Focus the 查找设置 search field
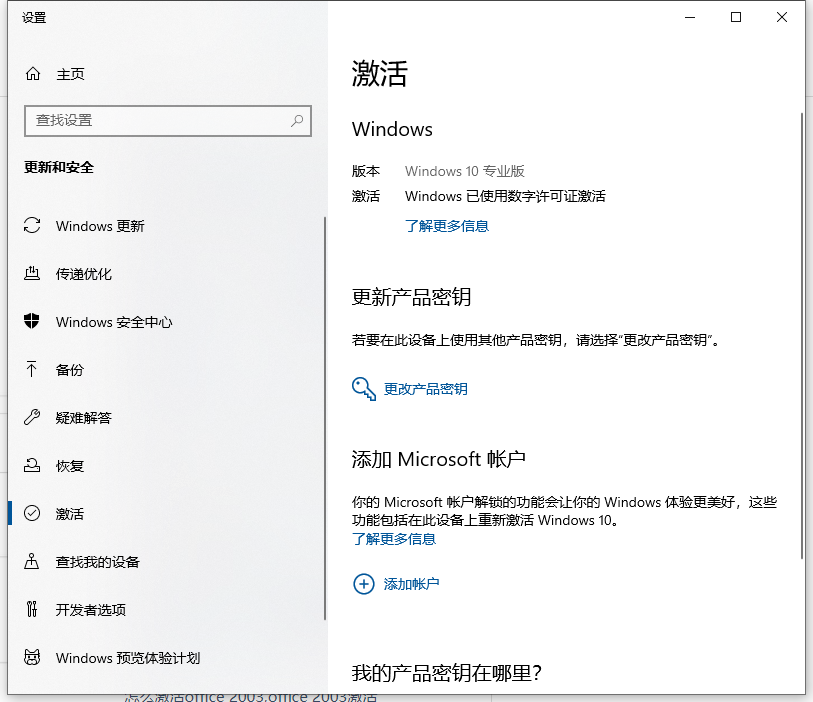 (x=167, y=121)
